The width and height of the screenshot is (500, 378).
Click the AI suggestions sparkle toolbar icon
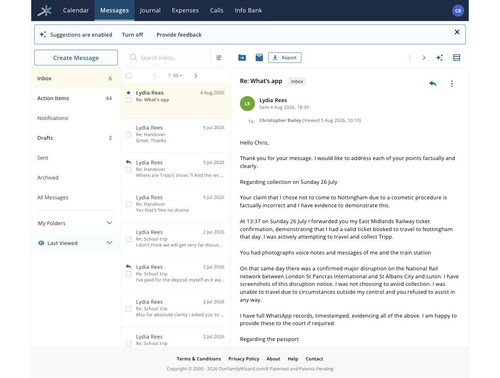coord(440,58)
